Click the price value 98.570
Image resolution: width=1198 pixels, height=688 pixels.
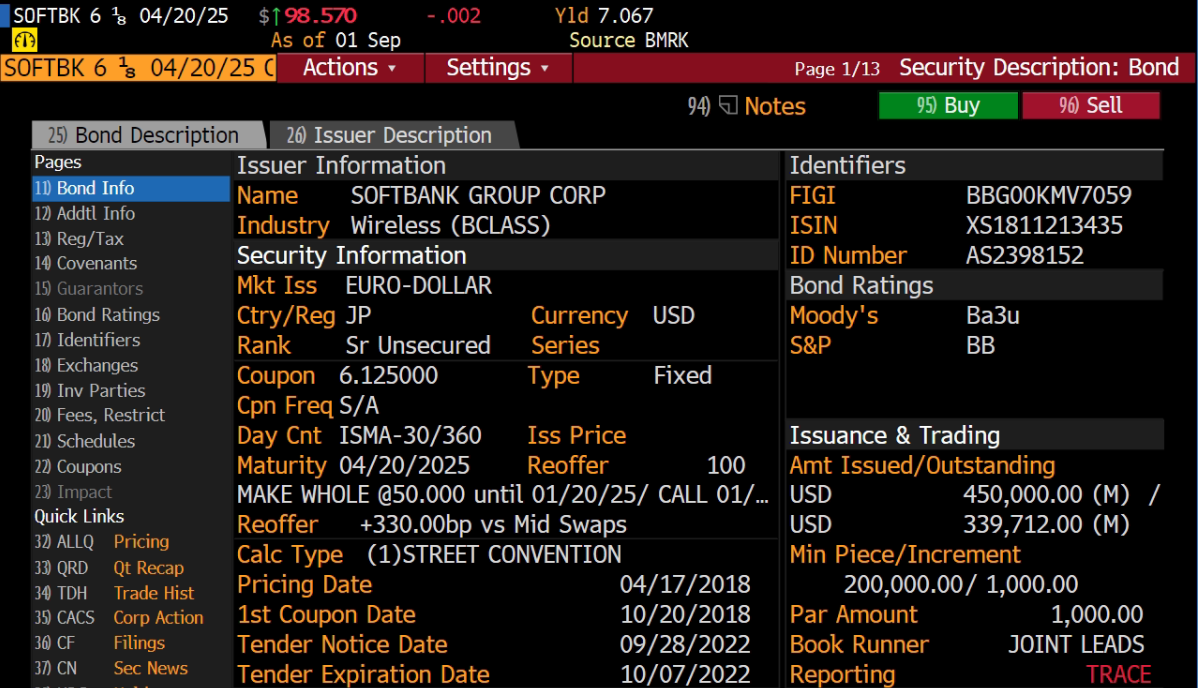[x=320, y=15]
